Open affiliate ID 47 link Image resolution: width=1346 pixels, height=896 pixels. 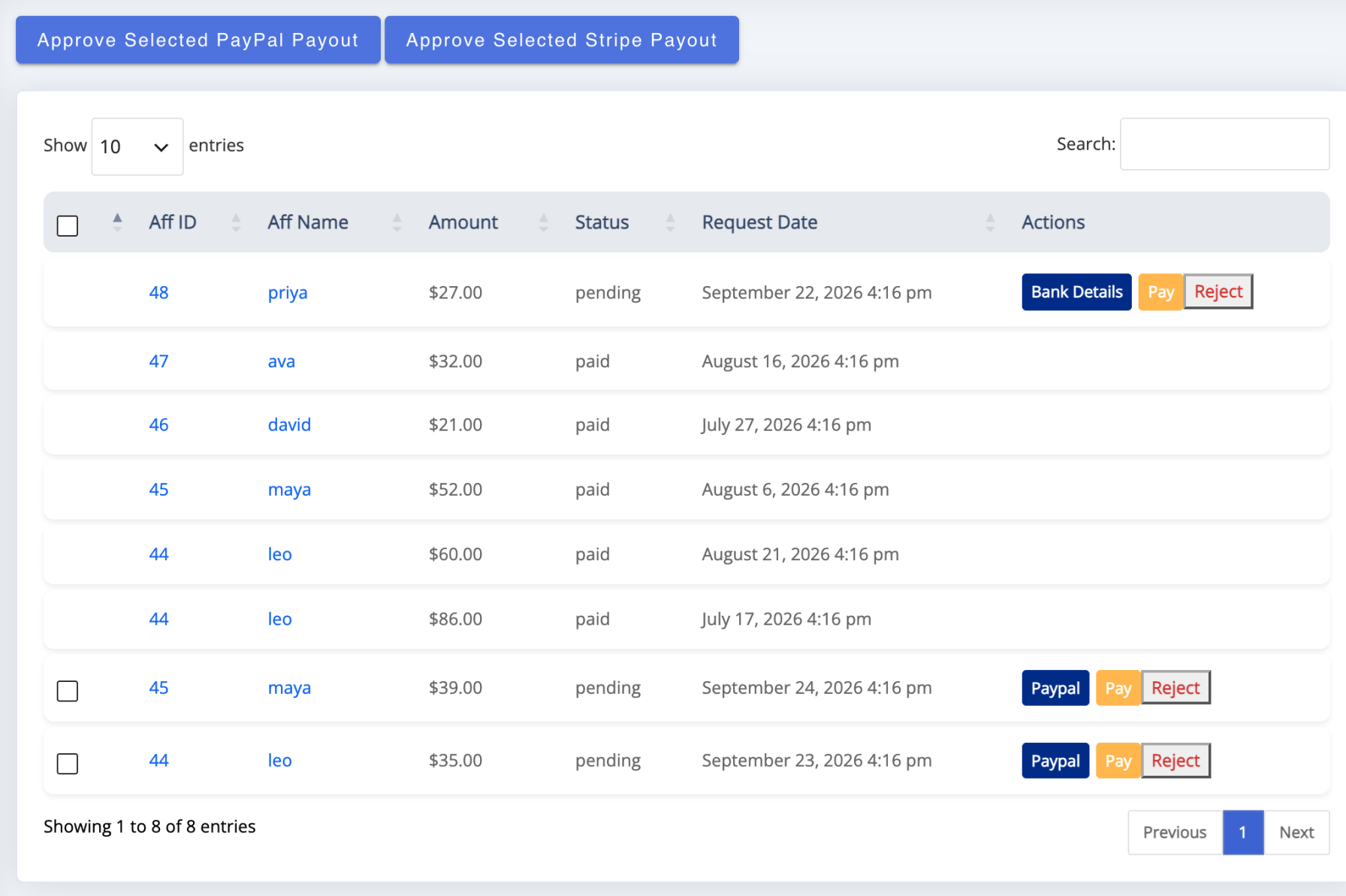[x=158, y=361]
